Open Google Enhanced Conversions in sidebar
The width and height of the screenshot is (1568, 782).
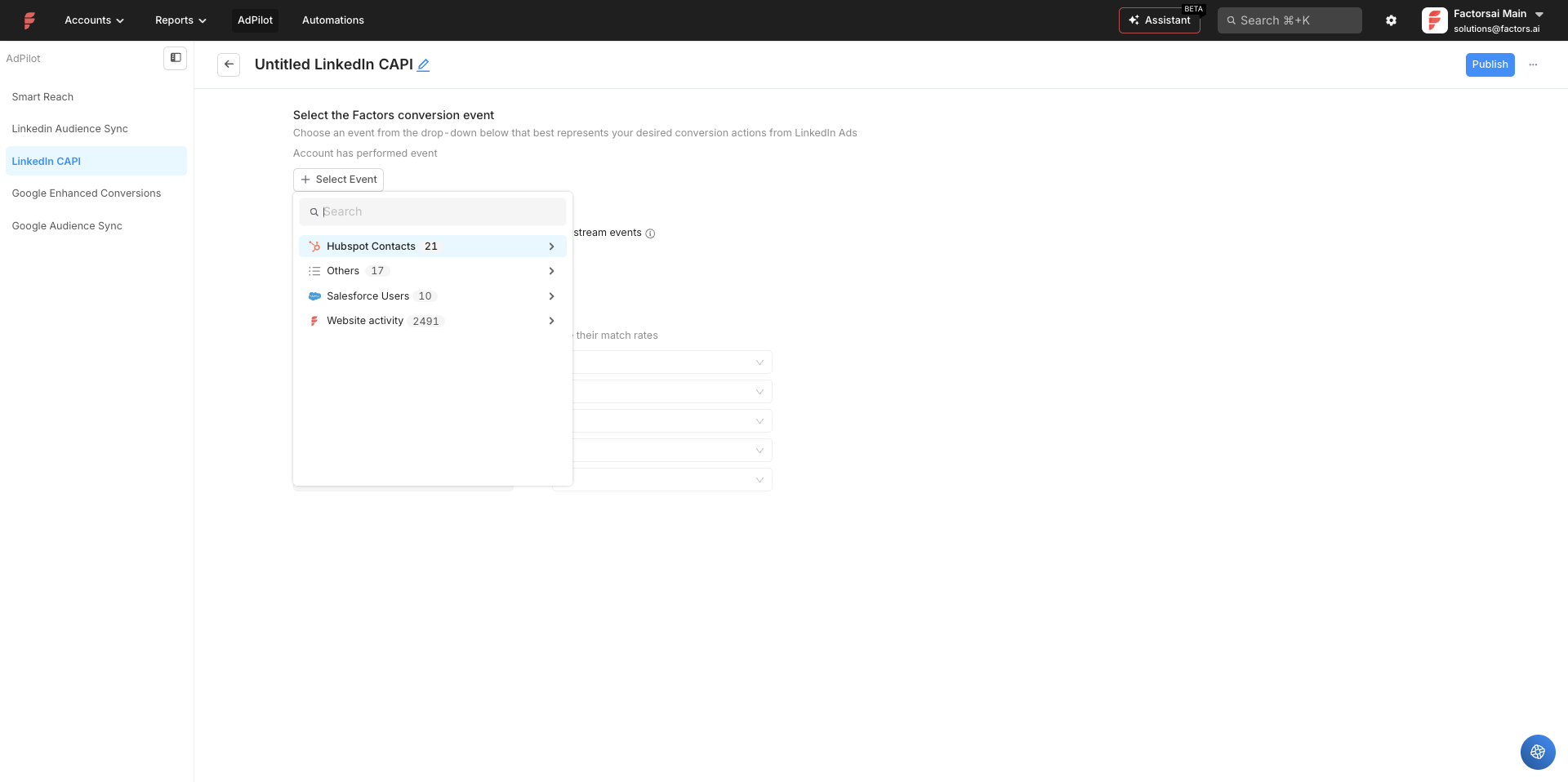[96, 193]
